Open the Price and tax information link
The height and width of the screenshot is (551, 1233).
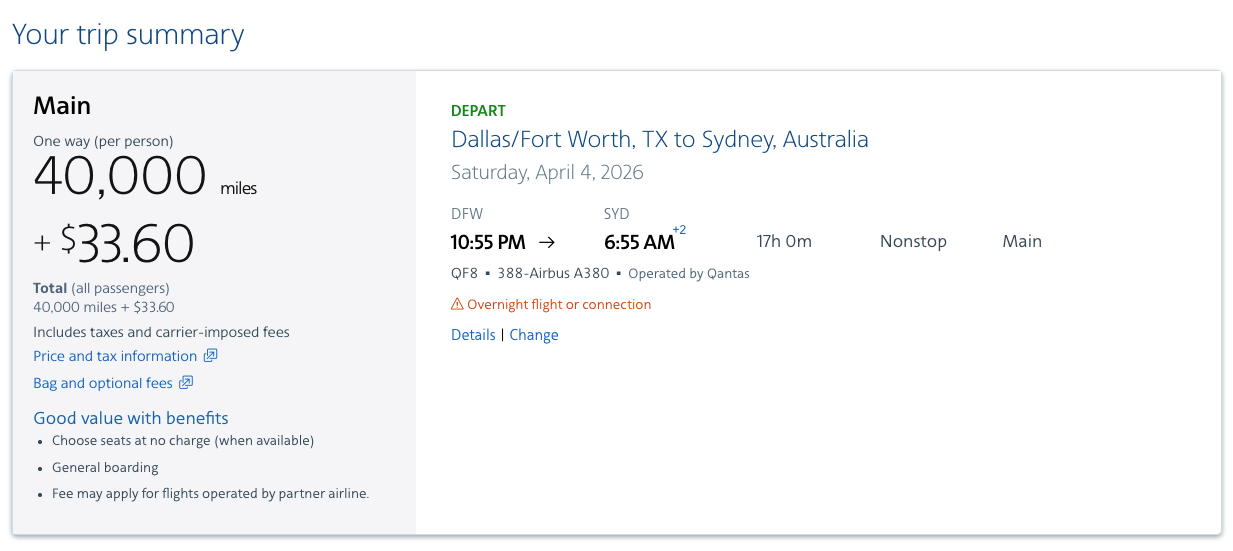(115, 356)
